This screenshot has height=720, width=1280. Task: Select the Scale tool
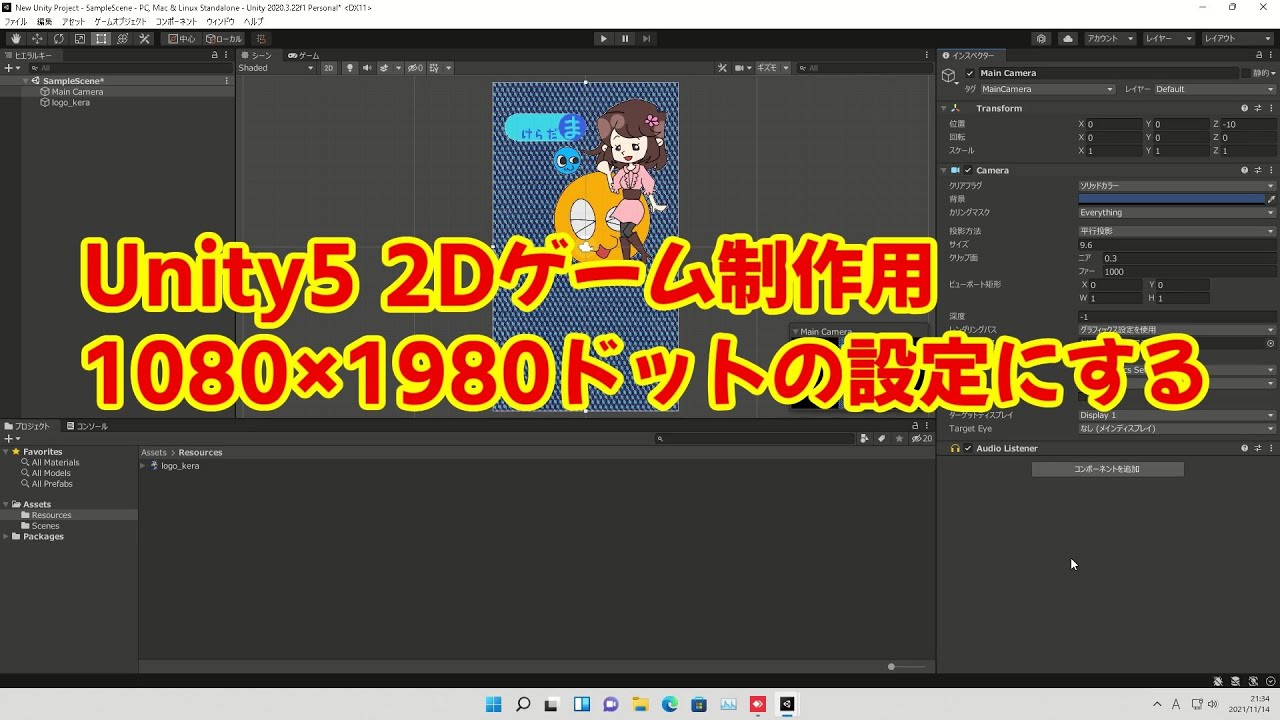[80, 39]
